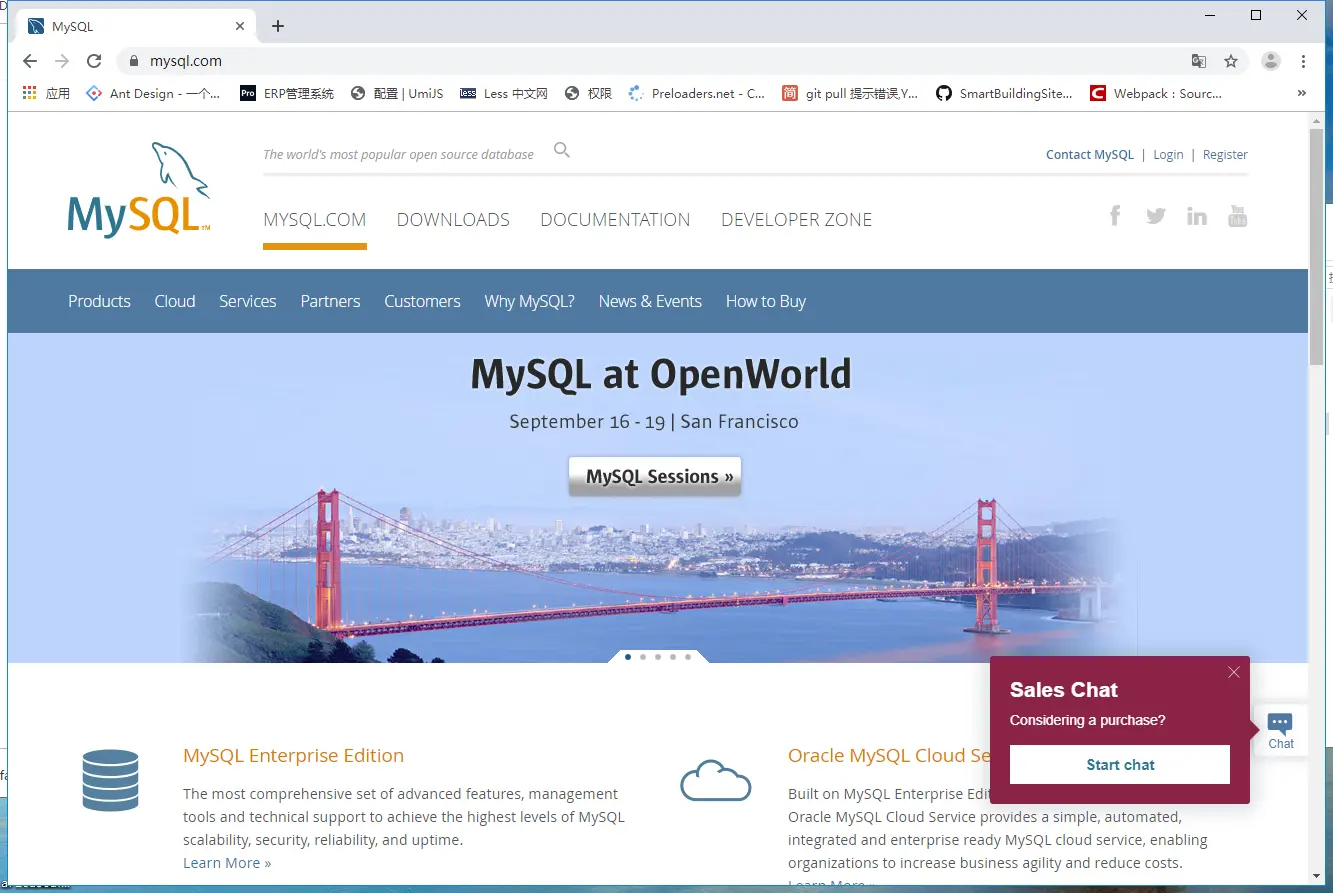
Task: Open the MySQL Twitter icon
Action: pyautogui.click(x=1156, y=216)
